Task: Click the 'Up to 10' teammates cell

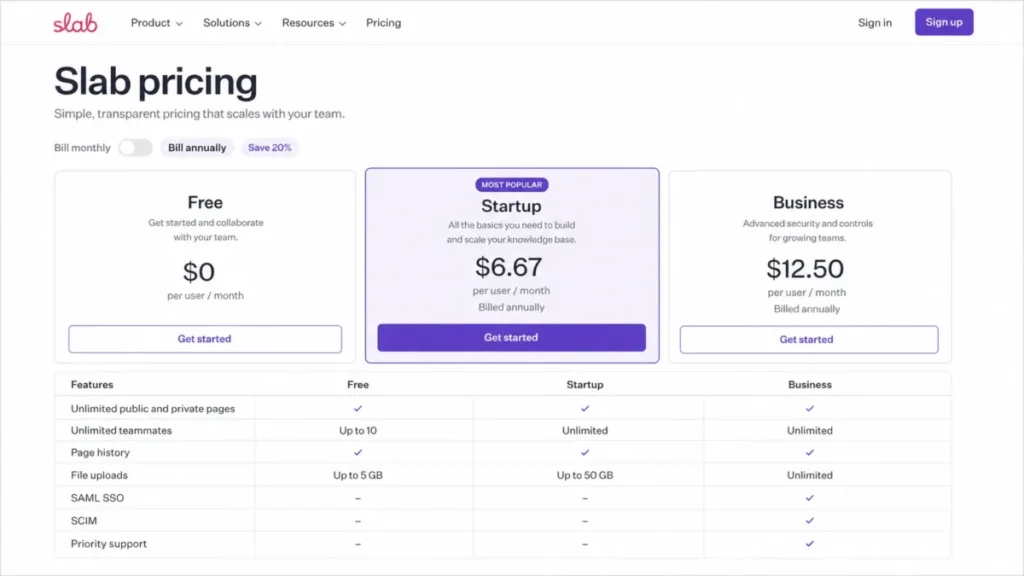Action: point(358,431)
